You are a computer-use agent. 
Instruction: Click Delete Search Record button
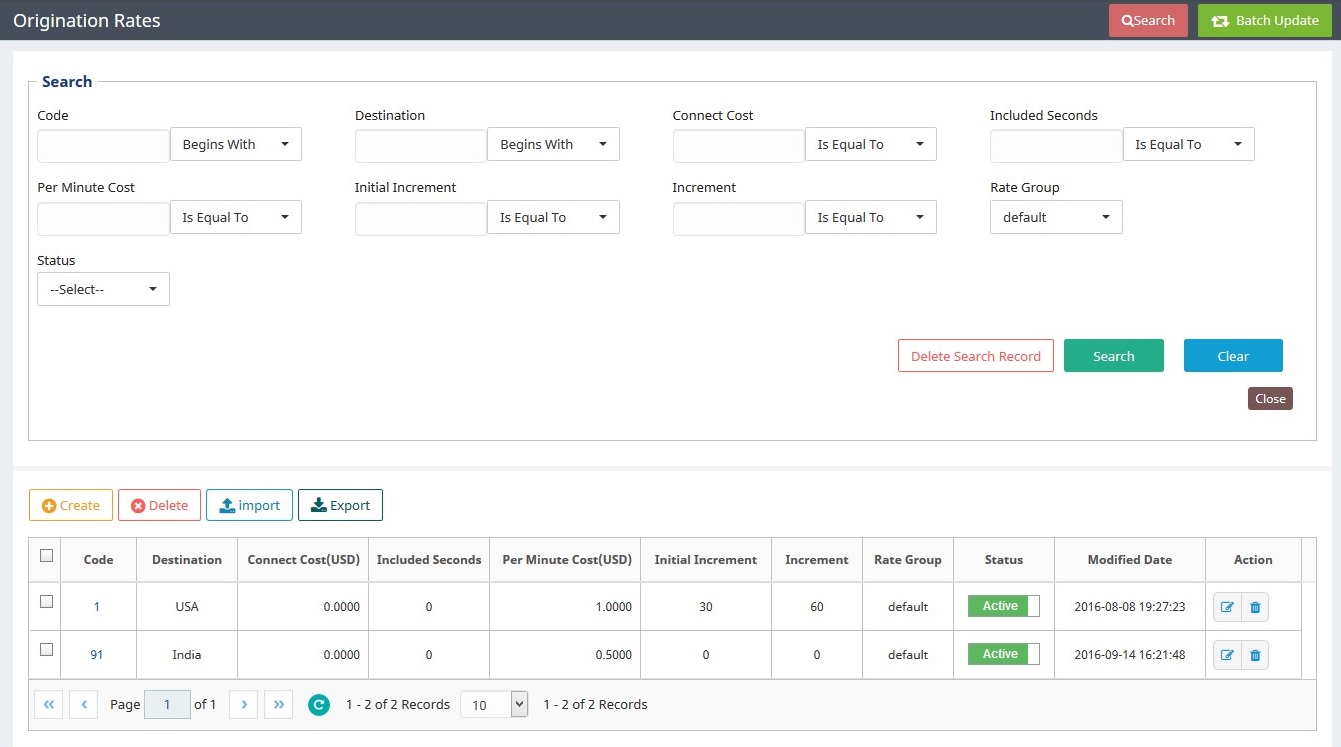(976, 356)
